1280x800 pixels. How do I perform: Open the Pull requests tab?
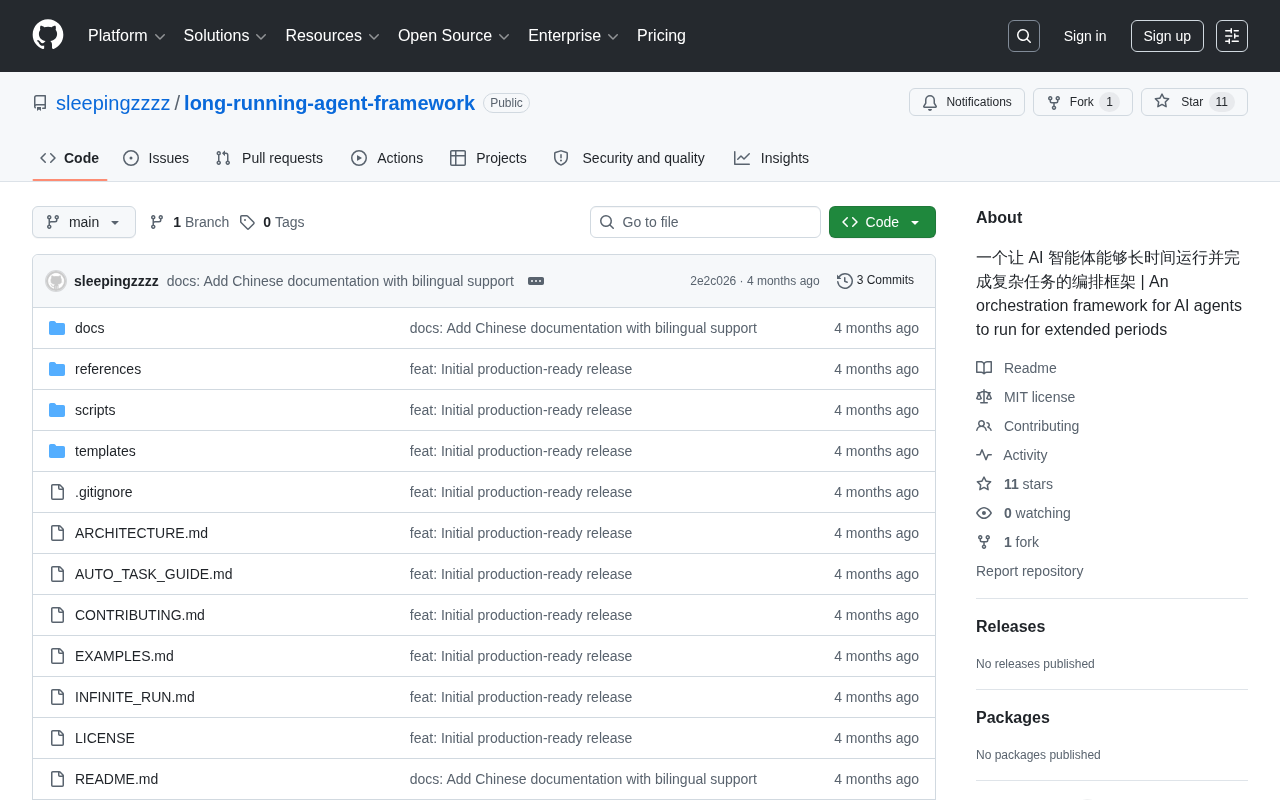point(269,158)
